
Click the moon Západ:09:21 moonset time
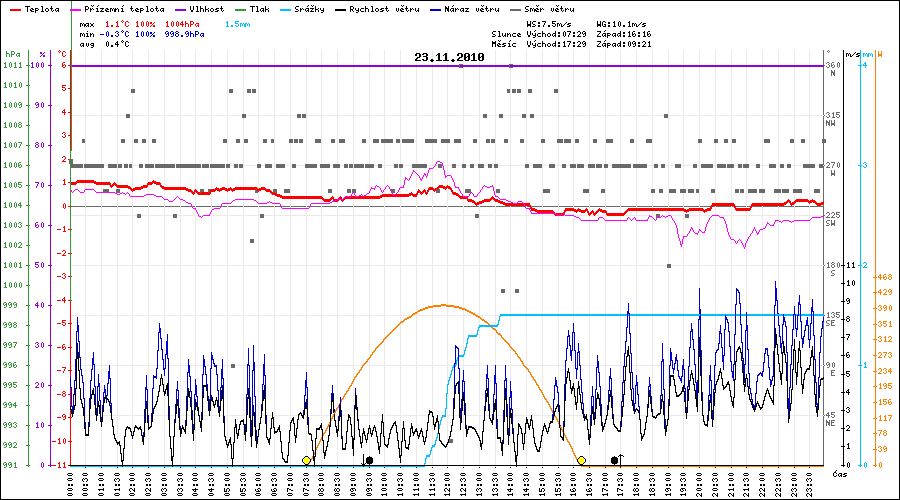click(x=624, y=44)
